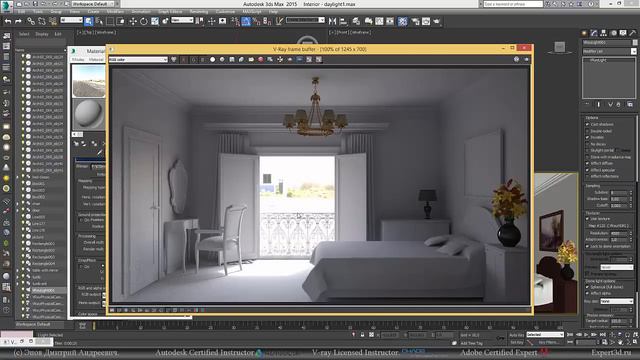Click Auto Key button
The image size is (640, 360).
coord(516,335)
